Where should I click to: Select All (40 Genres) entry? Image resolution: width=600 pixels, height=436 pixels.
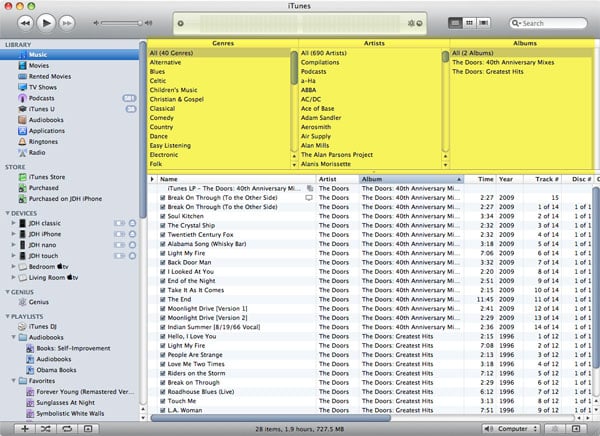point(219,53)
